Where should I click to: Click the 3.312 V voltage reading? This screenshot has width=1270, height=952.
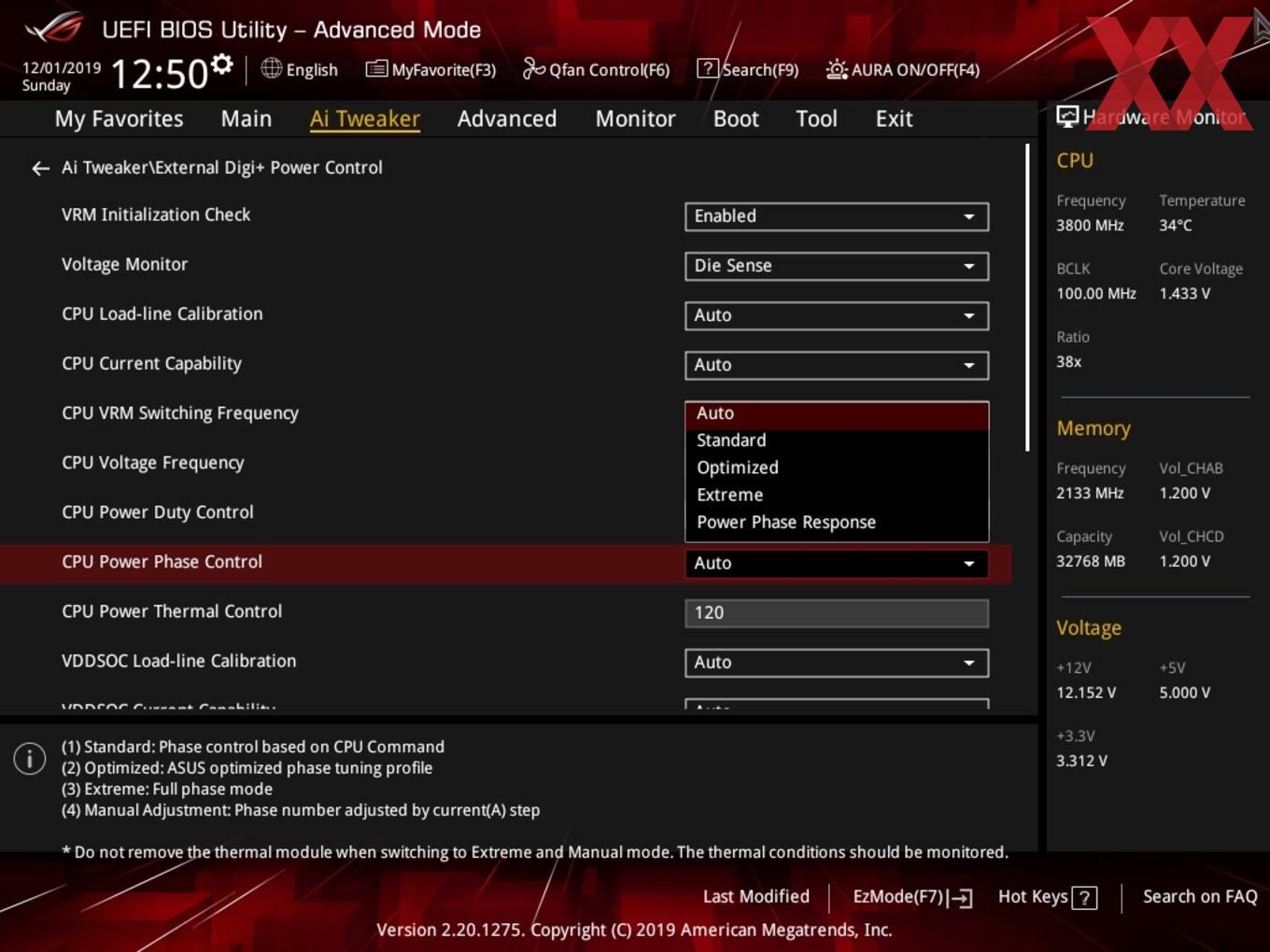[x=1081, y=762]
